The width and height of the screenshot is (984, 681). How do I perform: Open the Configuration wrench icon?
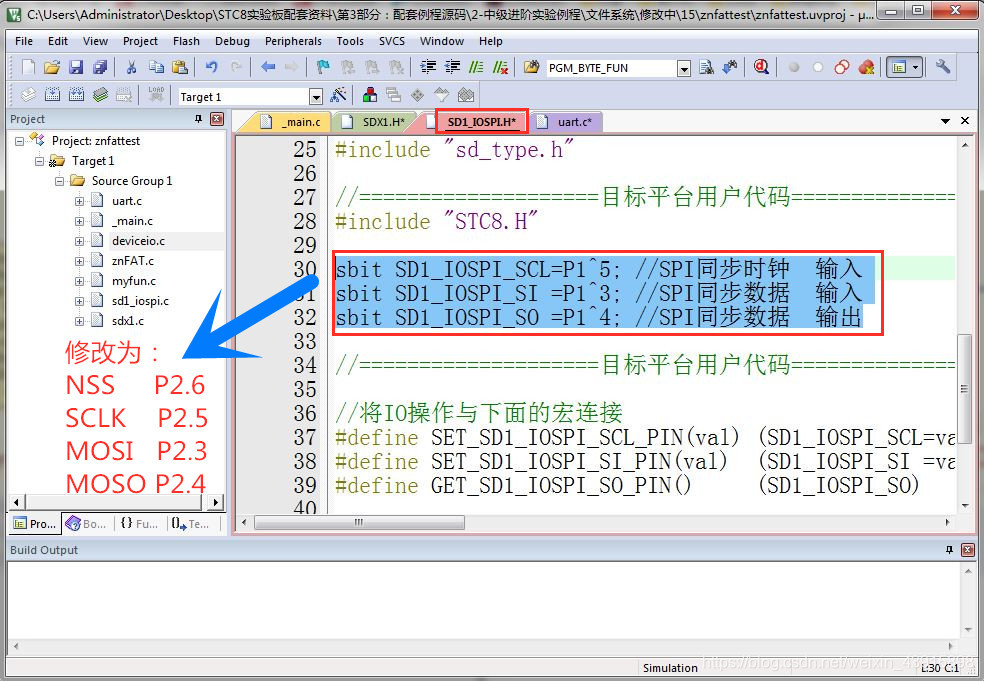[943, 67]
